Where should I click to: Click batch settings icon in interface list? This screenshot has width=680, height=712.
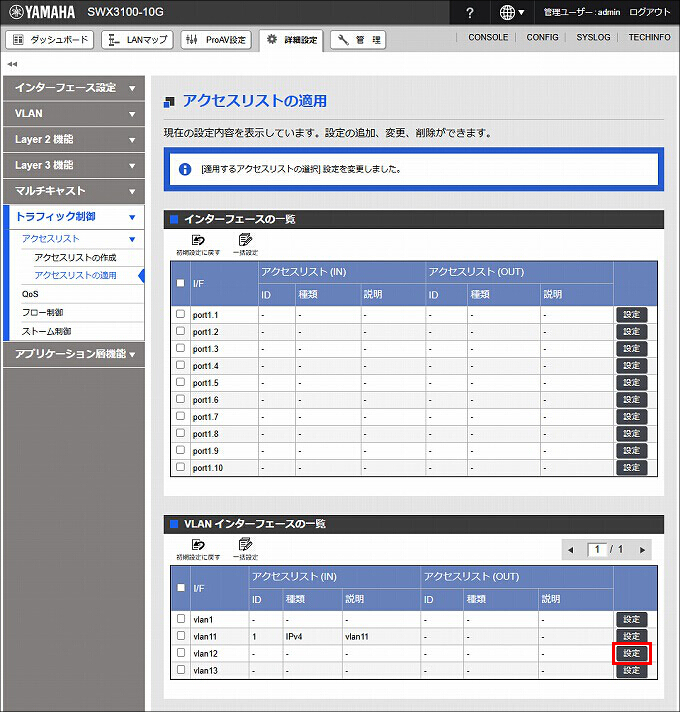pyautogui.click(x=245, y=242)
